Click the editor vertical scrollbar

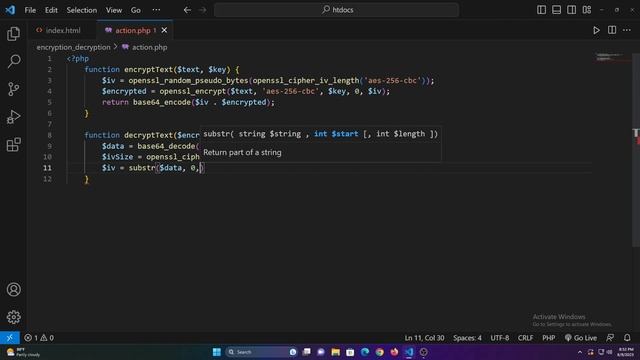tap(636, 149)
